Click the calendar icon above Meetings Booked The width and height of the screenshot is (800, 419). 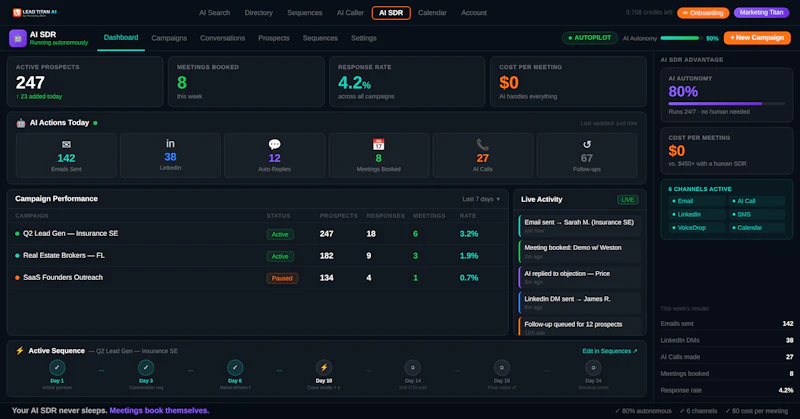[x=379, y=144]
